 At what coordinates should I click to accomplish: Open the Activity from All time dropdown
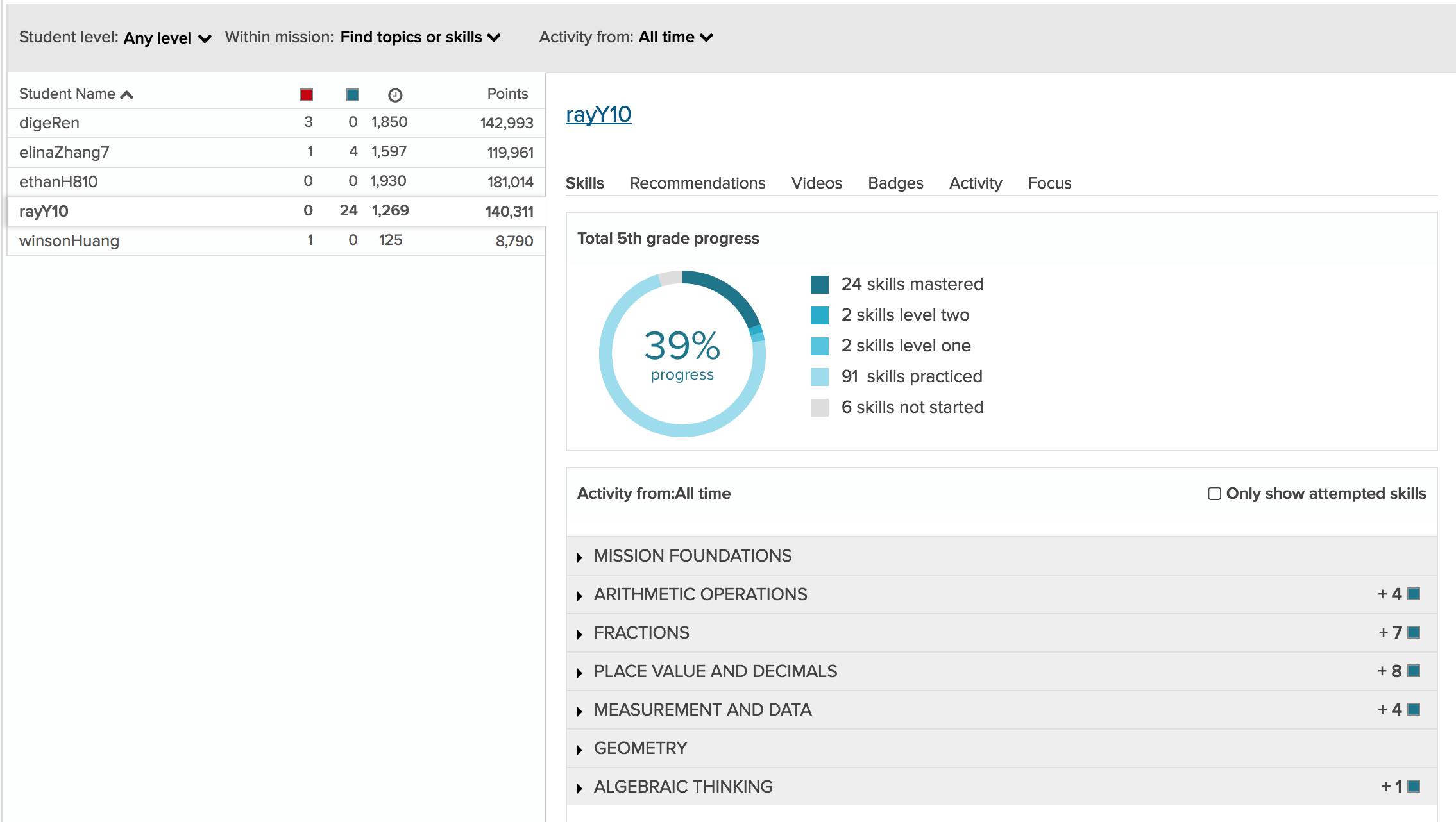point(675,37)
